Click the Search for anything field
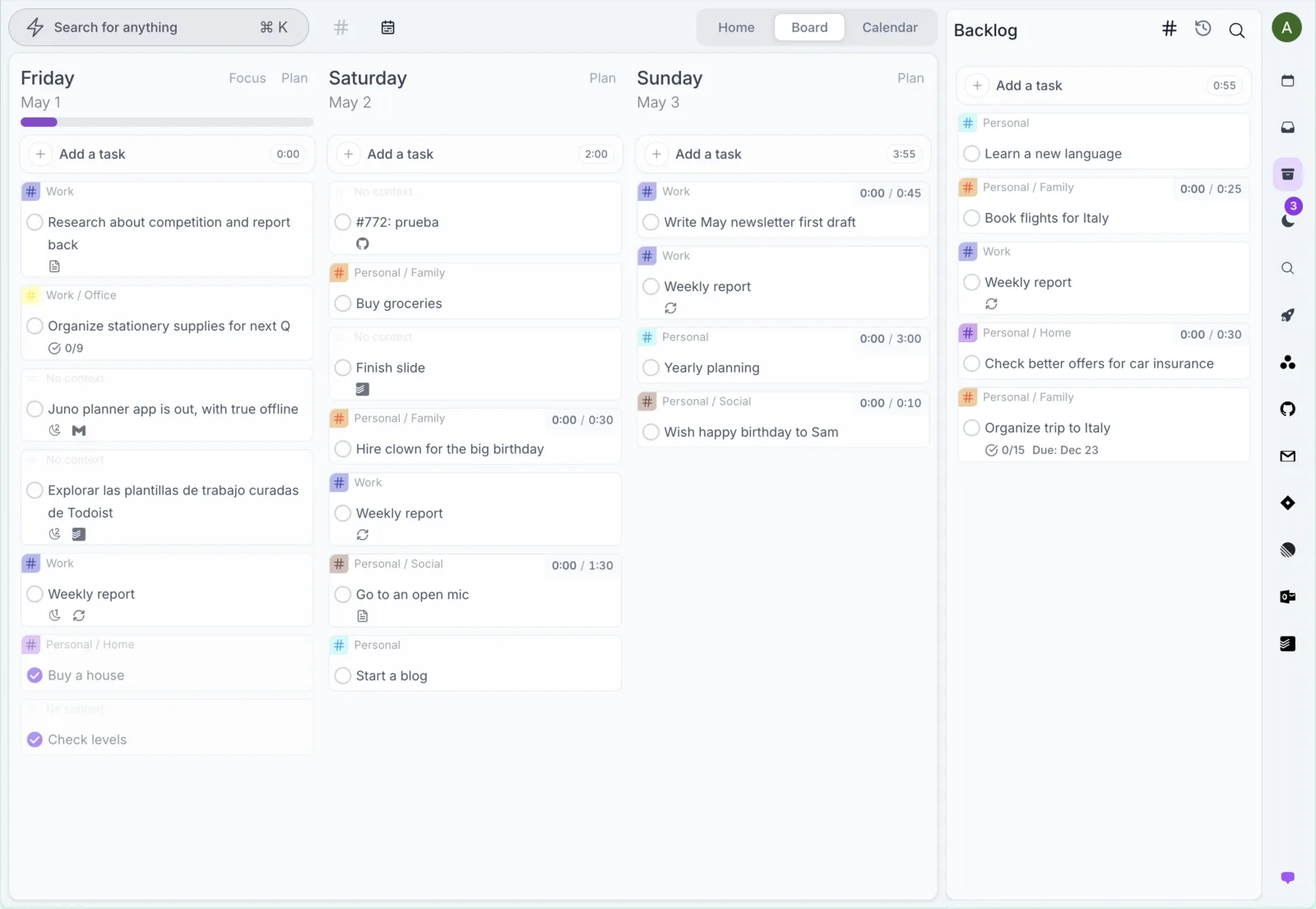This screenshot has height=909, width=1316. (159, 27)
